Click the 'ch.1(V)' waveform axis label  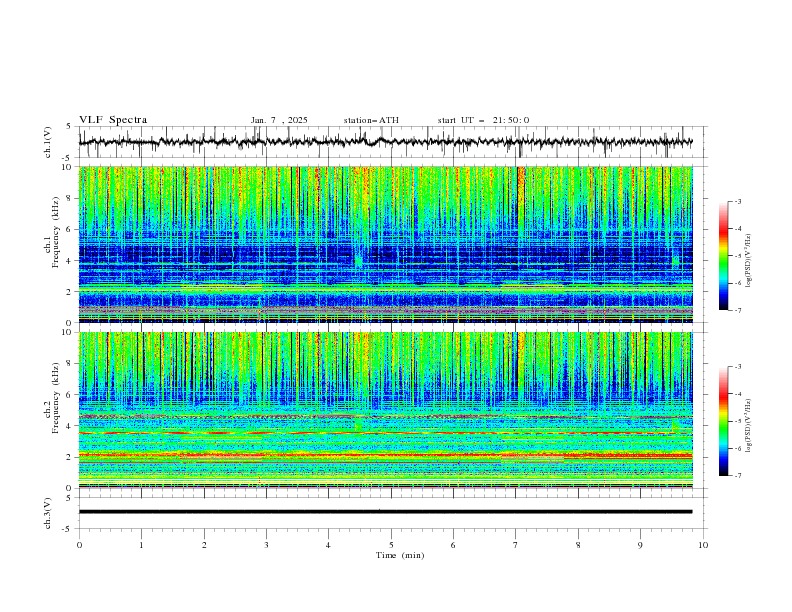pyautogui.click(x=48, y=142)
